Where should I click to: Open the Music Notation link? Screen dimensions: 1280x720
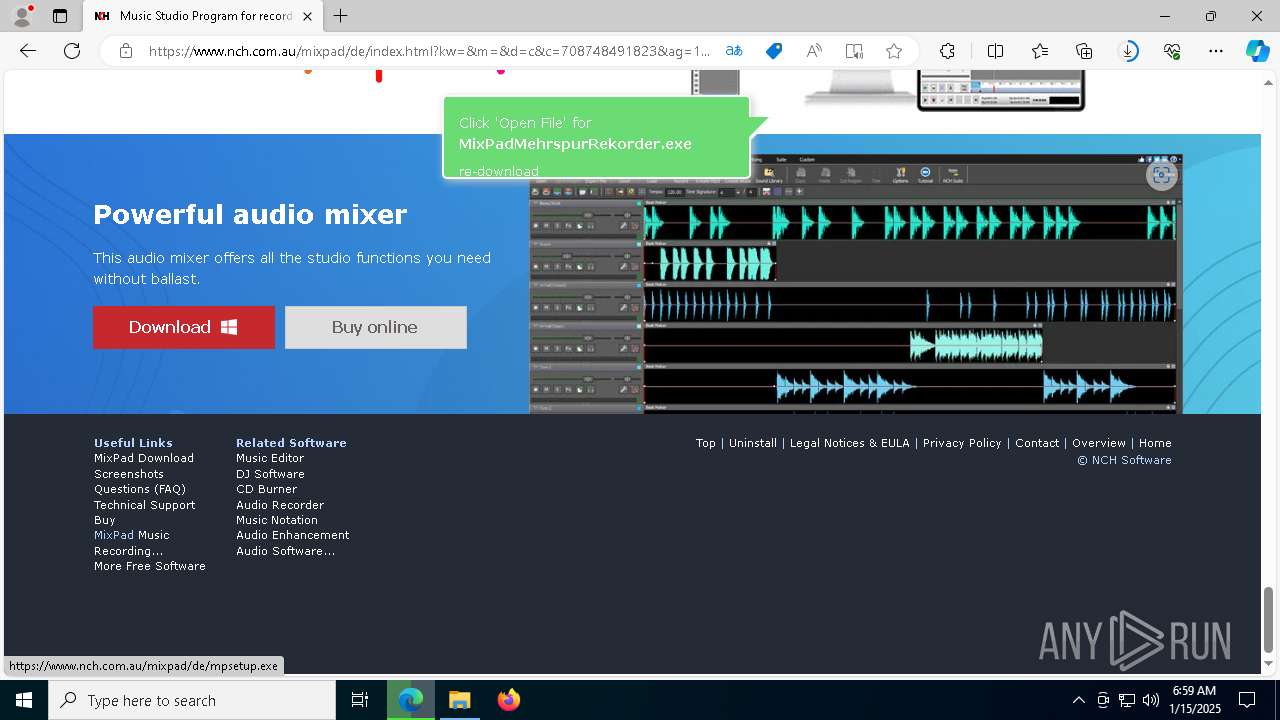point(277,520)
